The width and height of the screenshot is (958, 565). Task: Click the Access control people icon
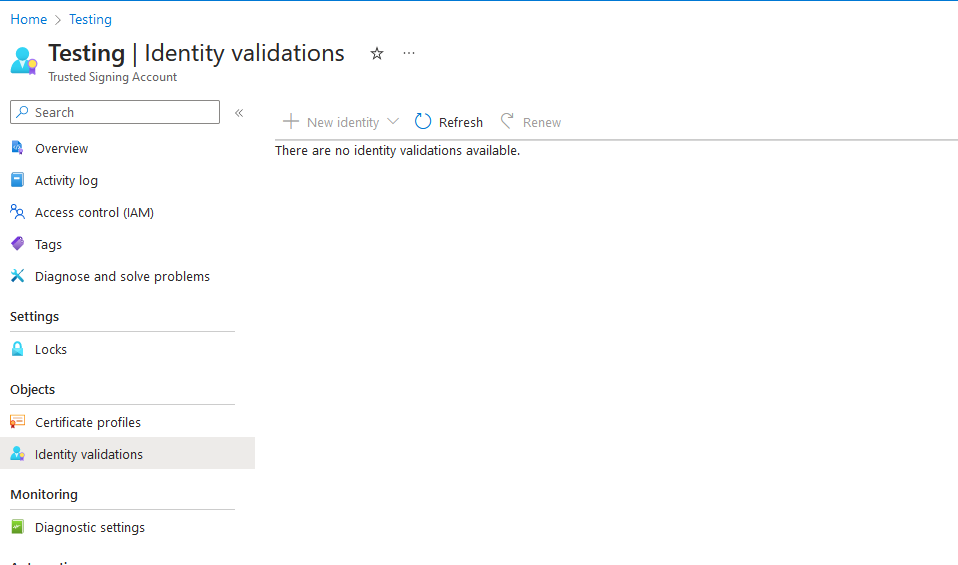[18, 212]
